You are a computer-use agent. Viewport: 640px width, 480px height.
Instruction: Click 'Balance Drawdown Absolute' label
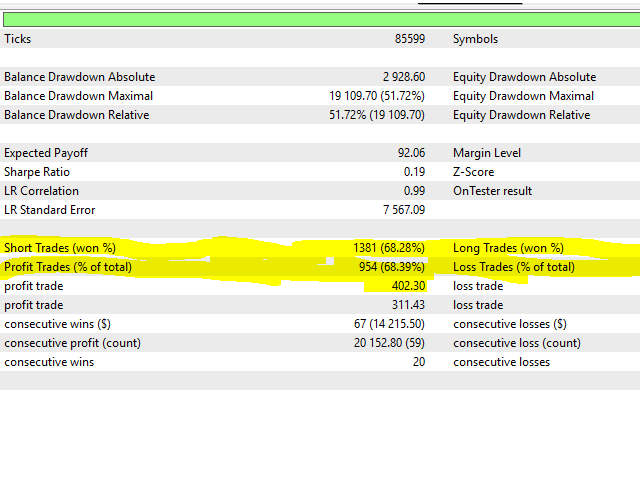(x=80, y=77)
